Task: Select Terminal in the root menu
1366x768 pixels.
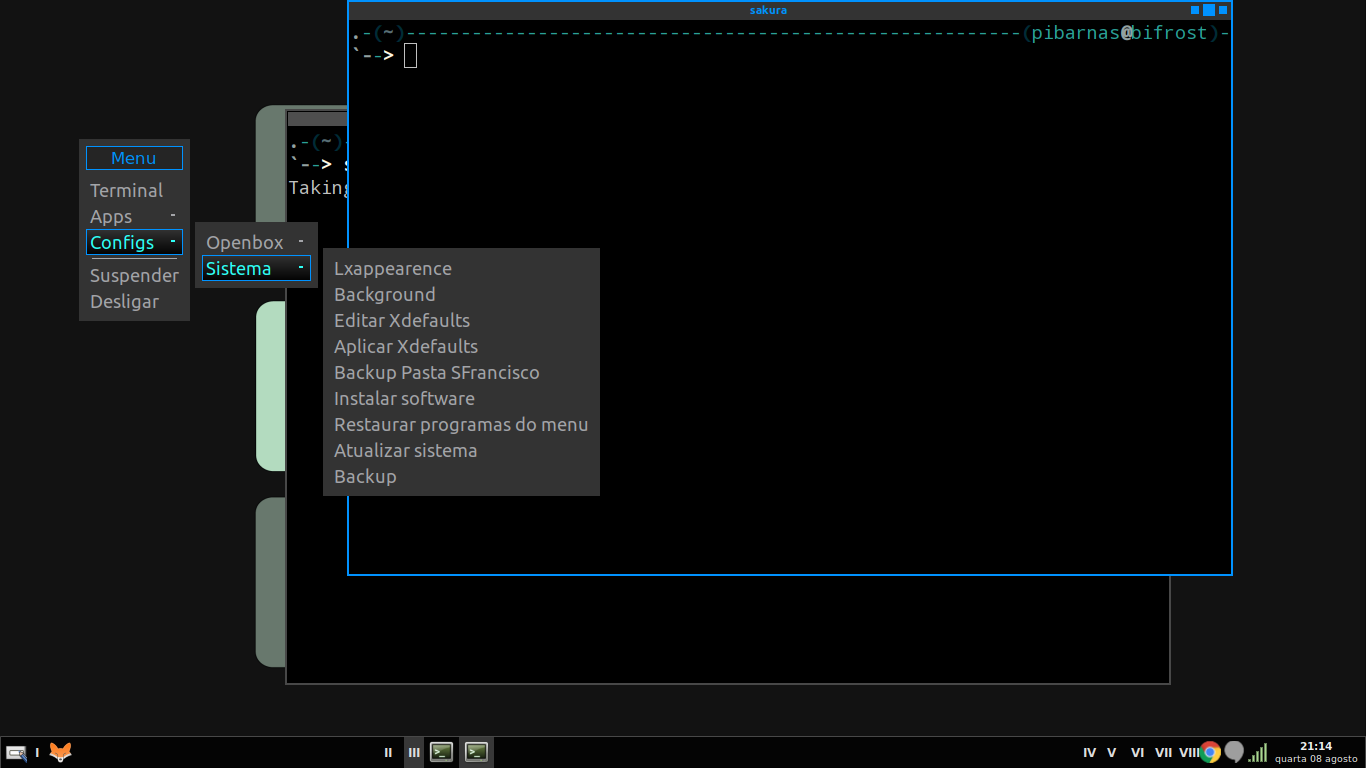Action: coord(134,190)
